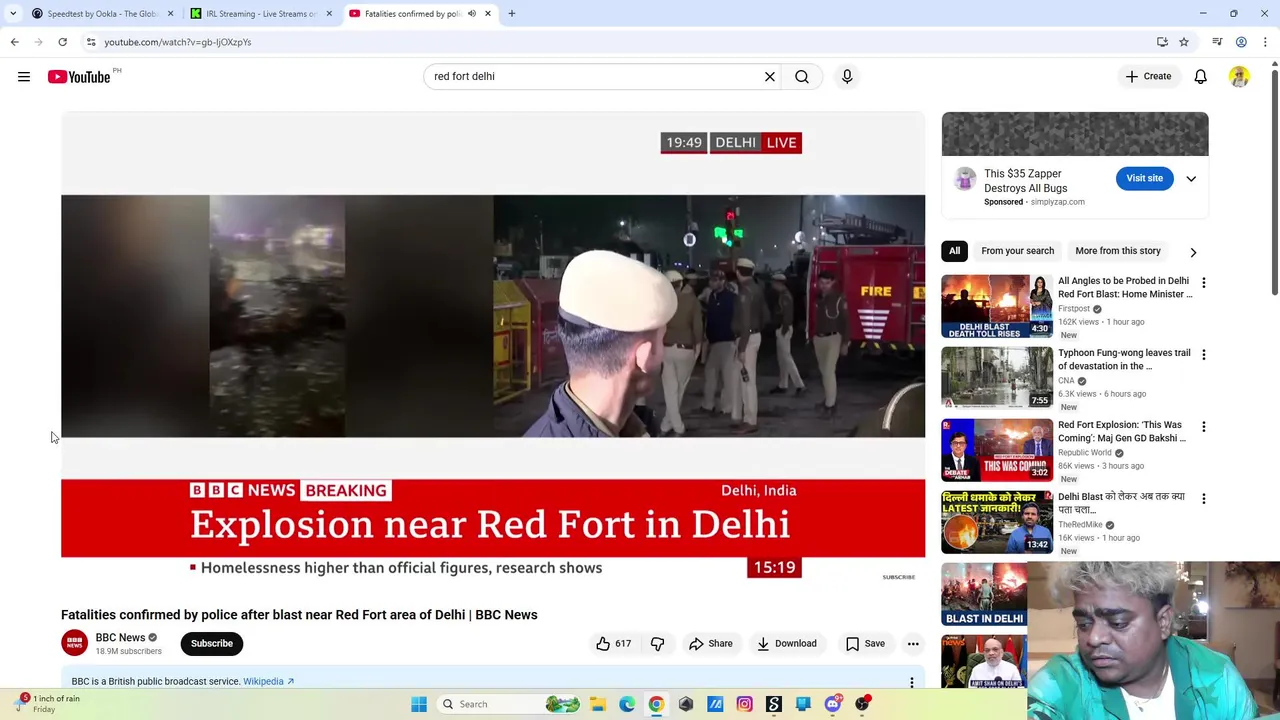Open the BBC News channel name
This screenshot has width=1280, height=720.
[120, 637]
